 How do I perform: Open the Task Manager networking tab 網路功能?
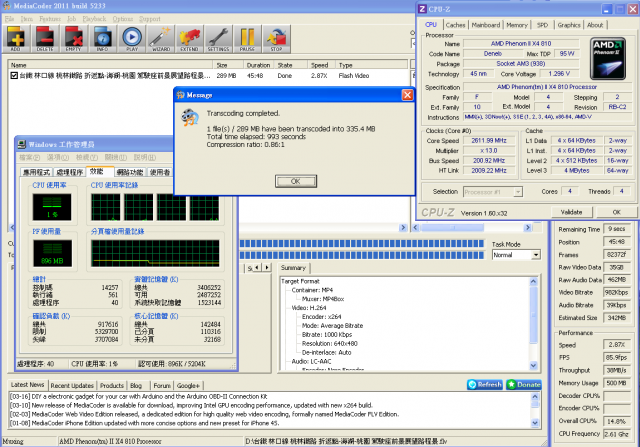pyautogui.click(x=130, y=172)
